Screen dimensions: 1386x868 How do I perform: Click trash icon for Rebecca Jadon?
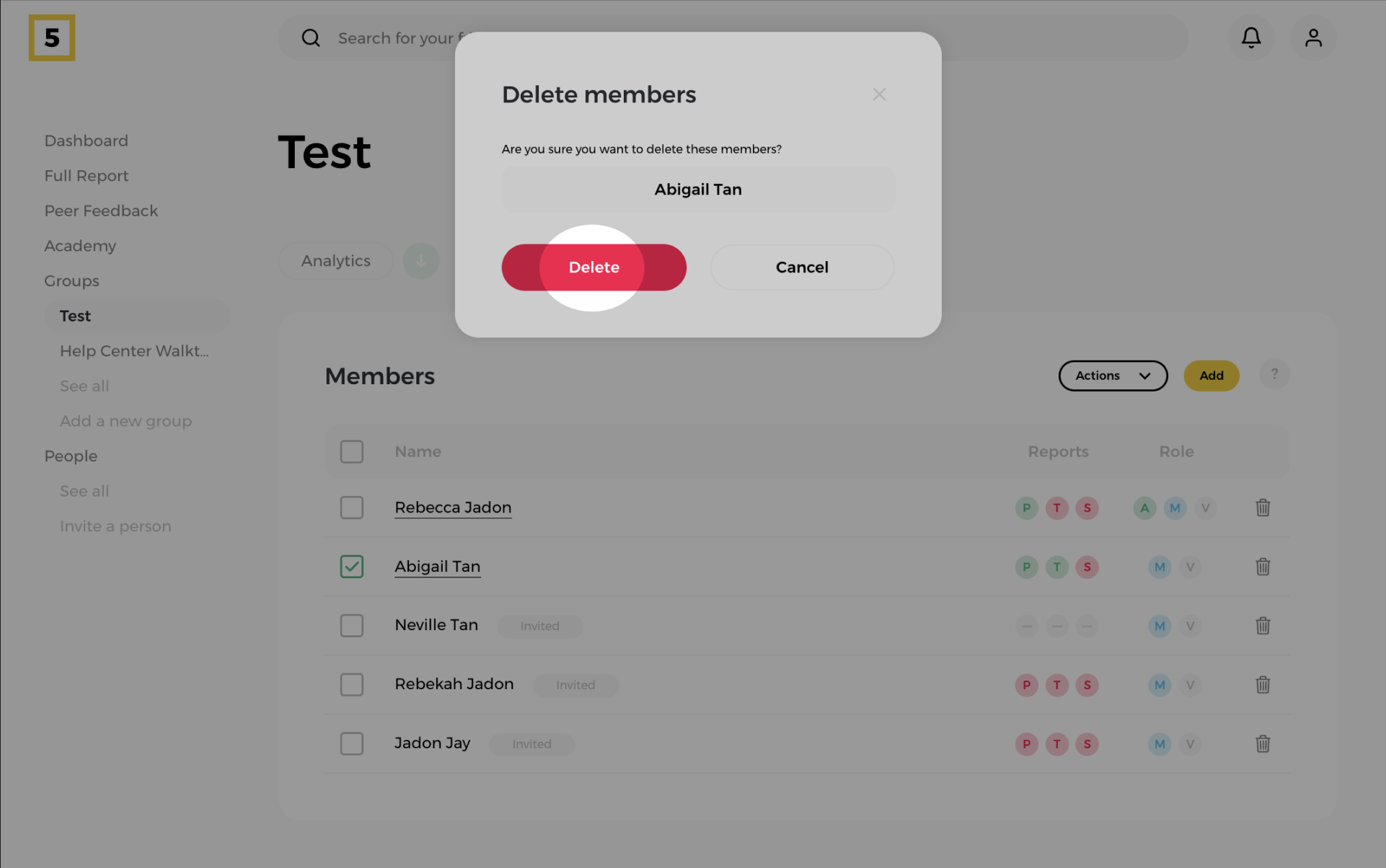point(1263,508)
